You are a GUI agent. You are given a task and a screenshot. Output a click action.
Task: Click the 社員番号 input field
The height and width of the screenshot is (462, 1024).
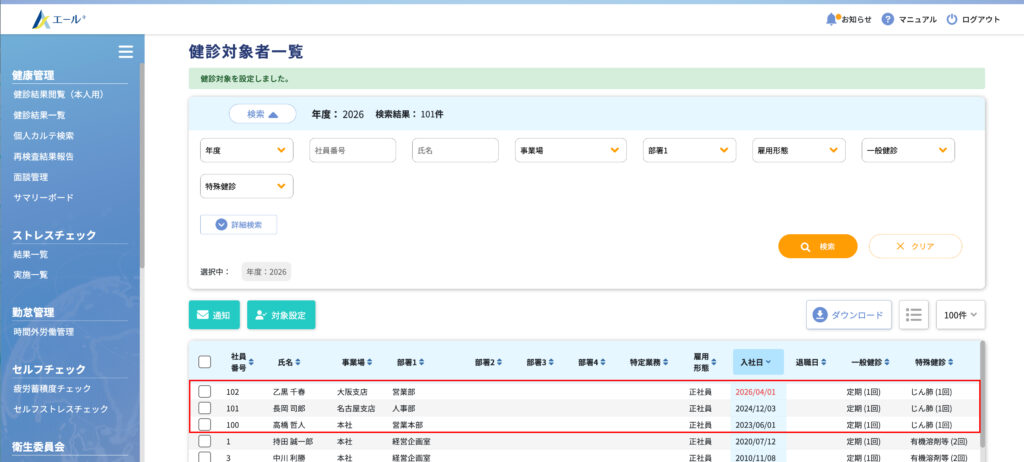coord(352,150)
